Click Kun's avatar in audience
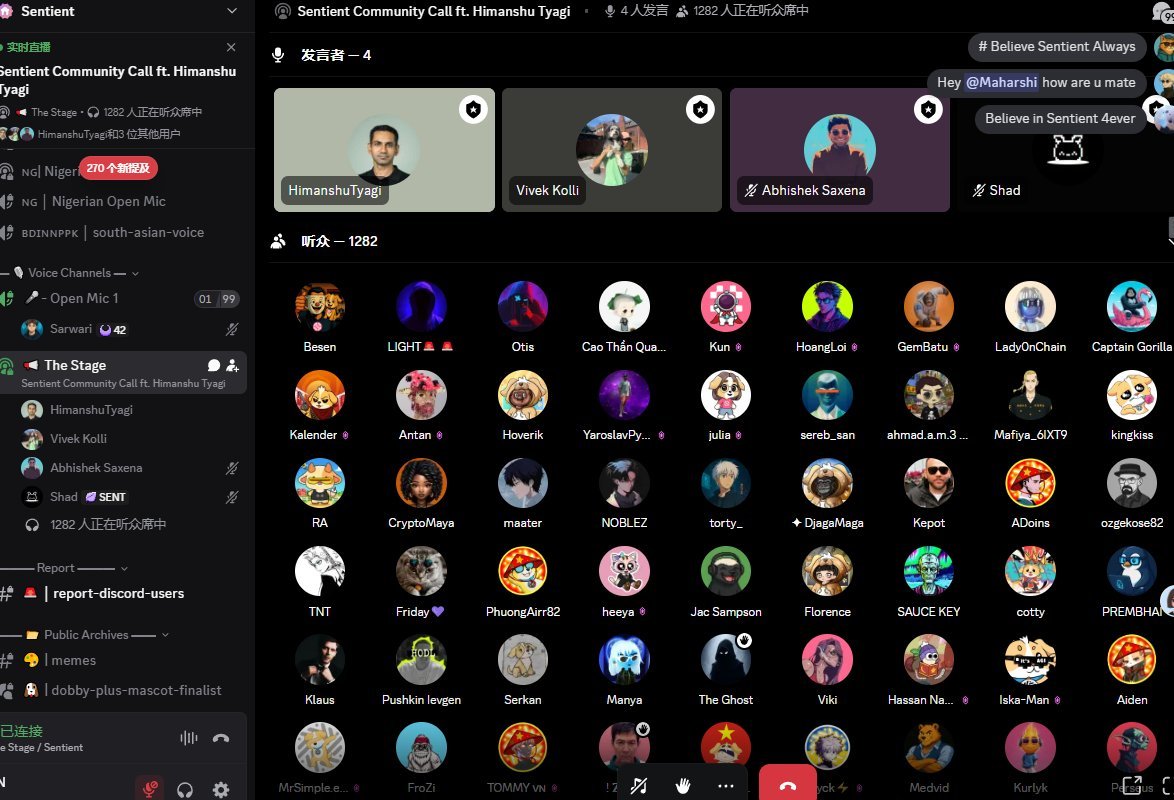The height and width of the screenshot is (800, 1174). 726,306
